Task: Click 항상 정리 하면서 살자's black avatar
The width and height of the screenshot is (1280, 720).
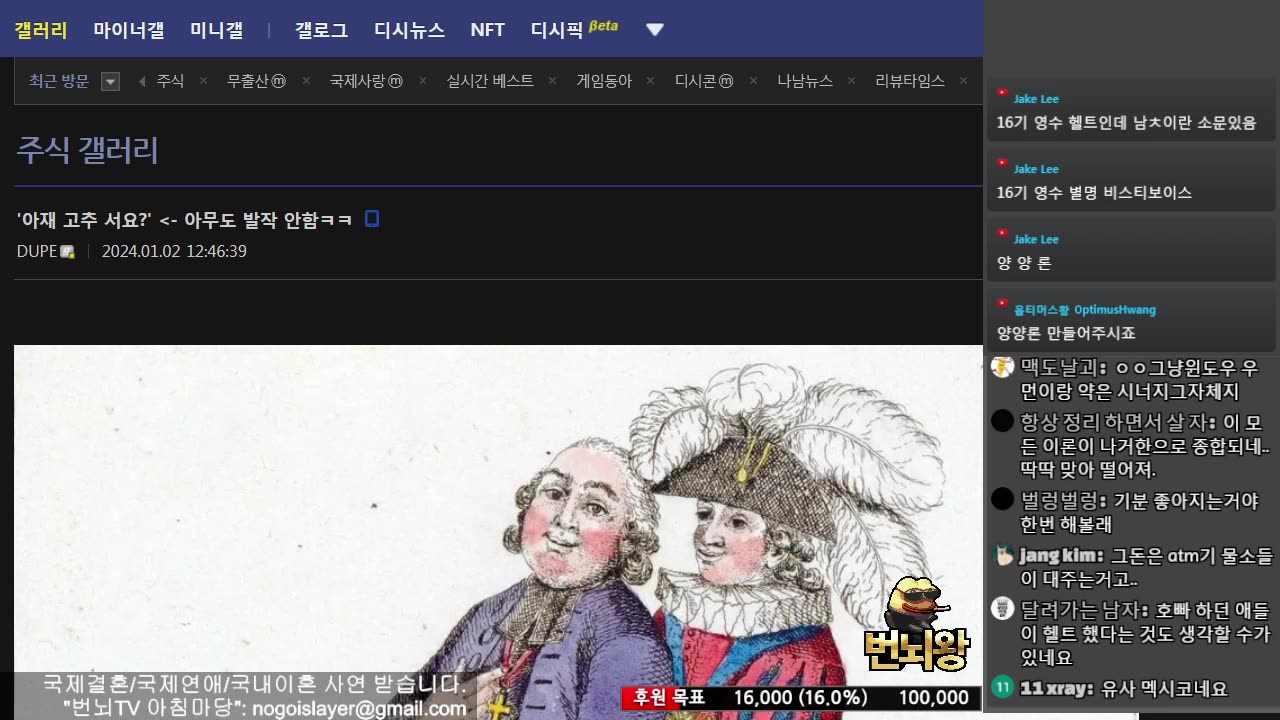Action: (x=1002, y=421)
